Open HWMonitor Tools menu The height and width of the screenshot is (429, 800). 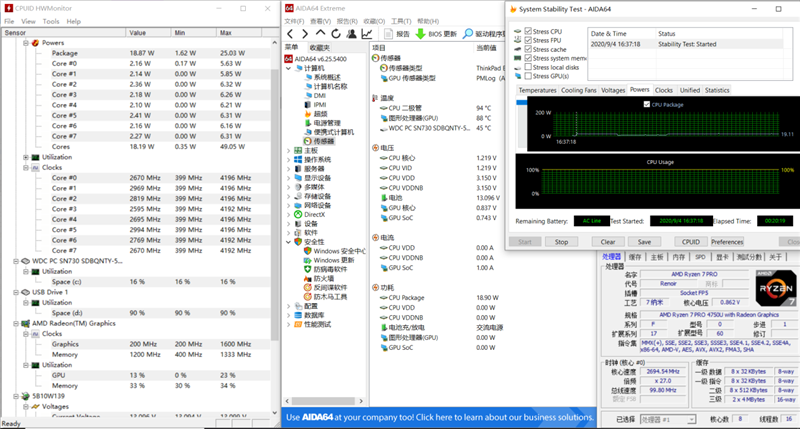point(51,21)
